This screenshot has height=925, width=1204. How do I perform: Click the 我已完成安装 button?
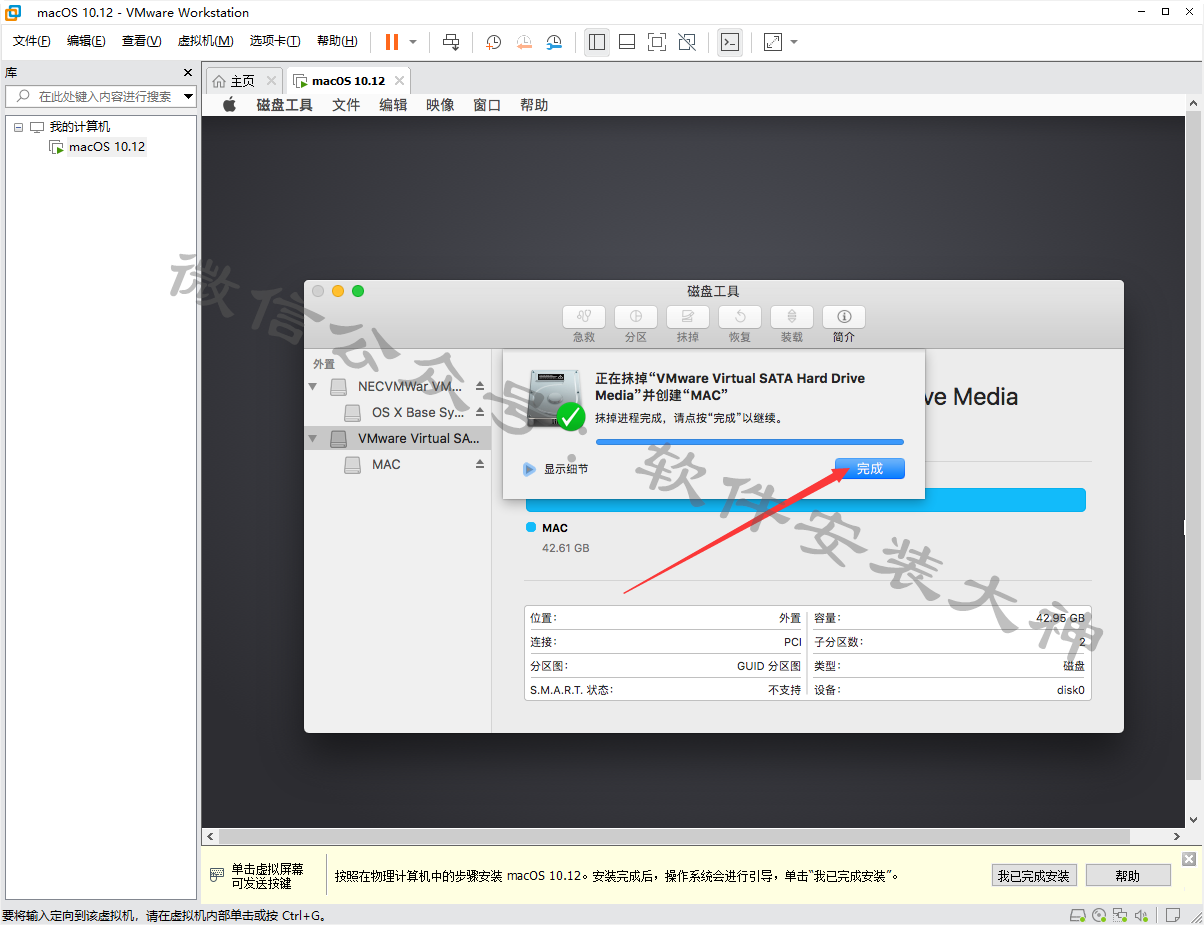[x=1033, y=876]
